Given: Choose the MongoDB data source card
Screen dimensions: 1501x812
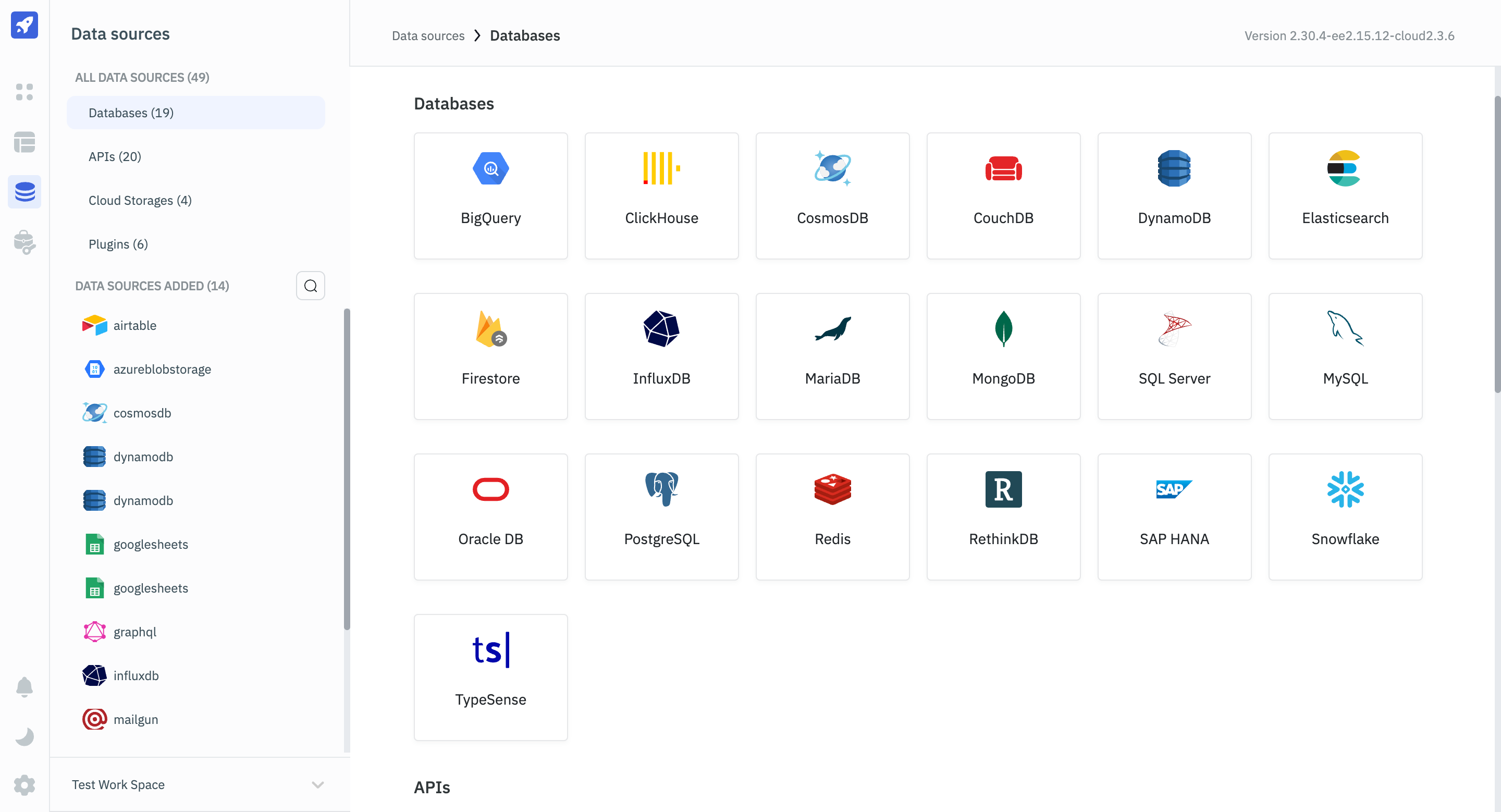Looking at the screenshot, I should (x=1003, y=356).
